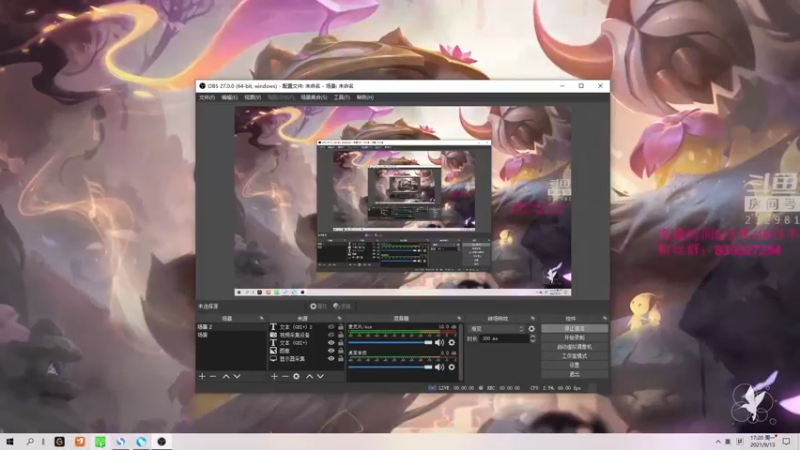Open the Windows Start menu
The width and height of the screenshot is (800, 450).
click(9, 441)
